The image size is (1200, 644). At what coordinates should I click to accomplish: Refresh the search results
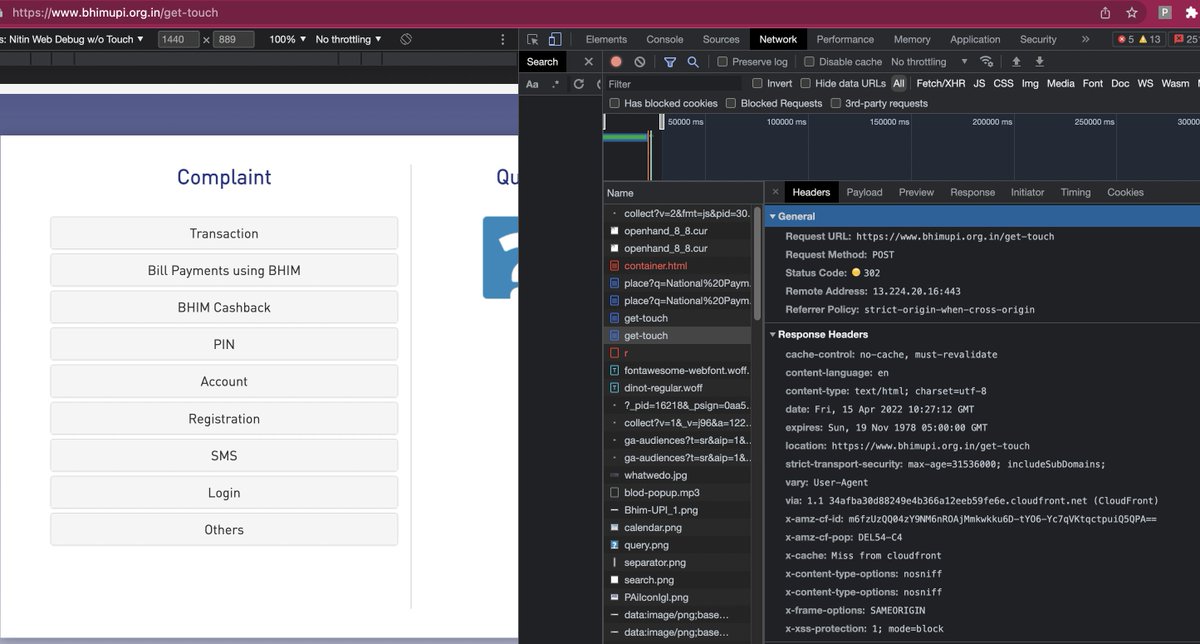point(579,84)
